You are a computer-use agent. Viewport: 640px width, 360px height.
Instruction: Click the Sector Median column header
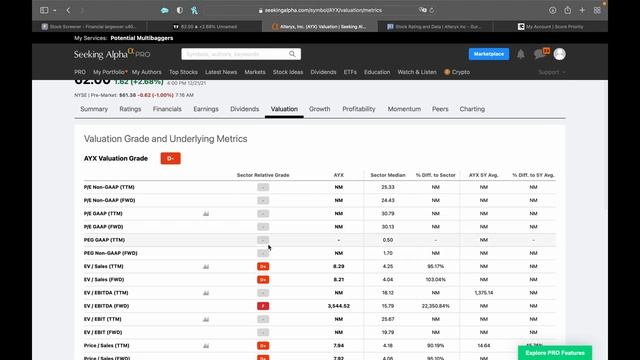[x=388, y=175]
